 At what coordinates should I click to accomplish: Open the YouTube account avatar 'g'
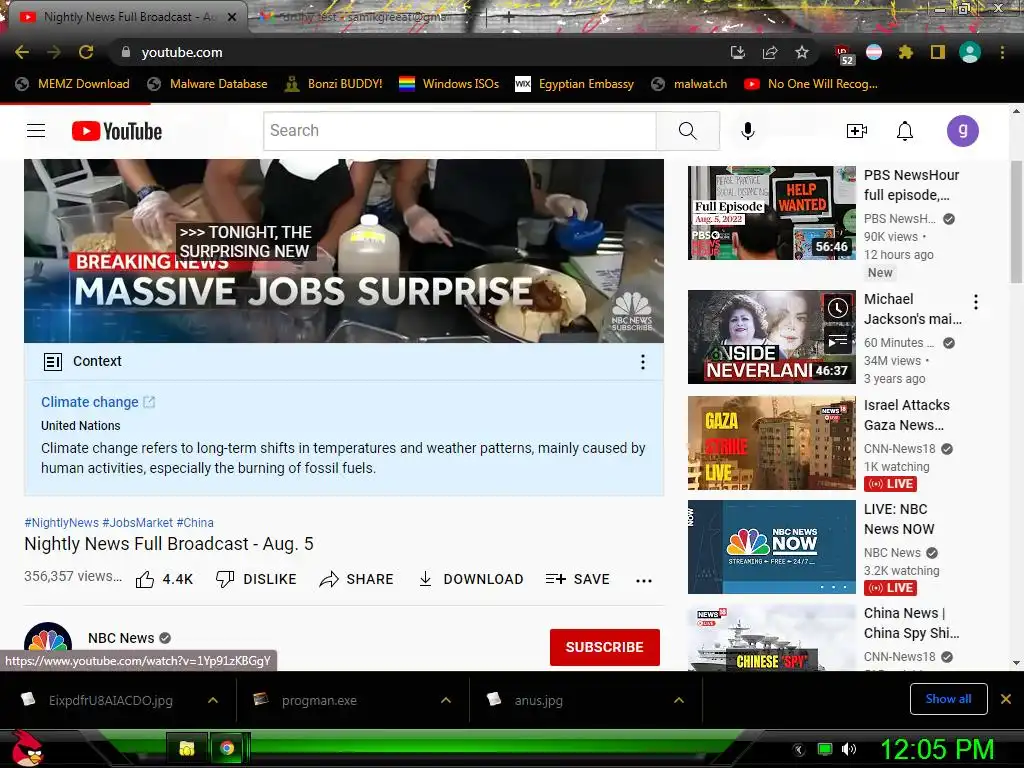[963, 131]
